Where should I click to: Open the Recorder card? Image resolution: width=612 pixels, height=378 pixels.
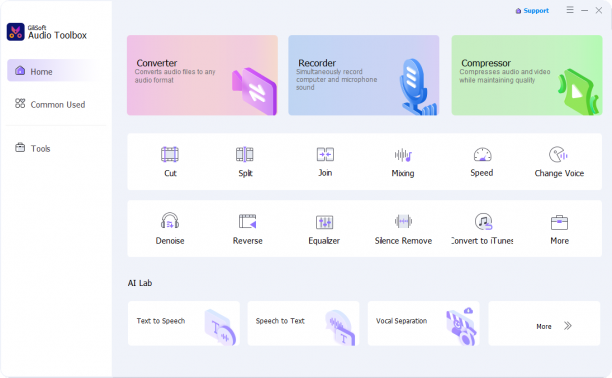pyautogui.click(x=363, y=75)
